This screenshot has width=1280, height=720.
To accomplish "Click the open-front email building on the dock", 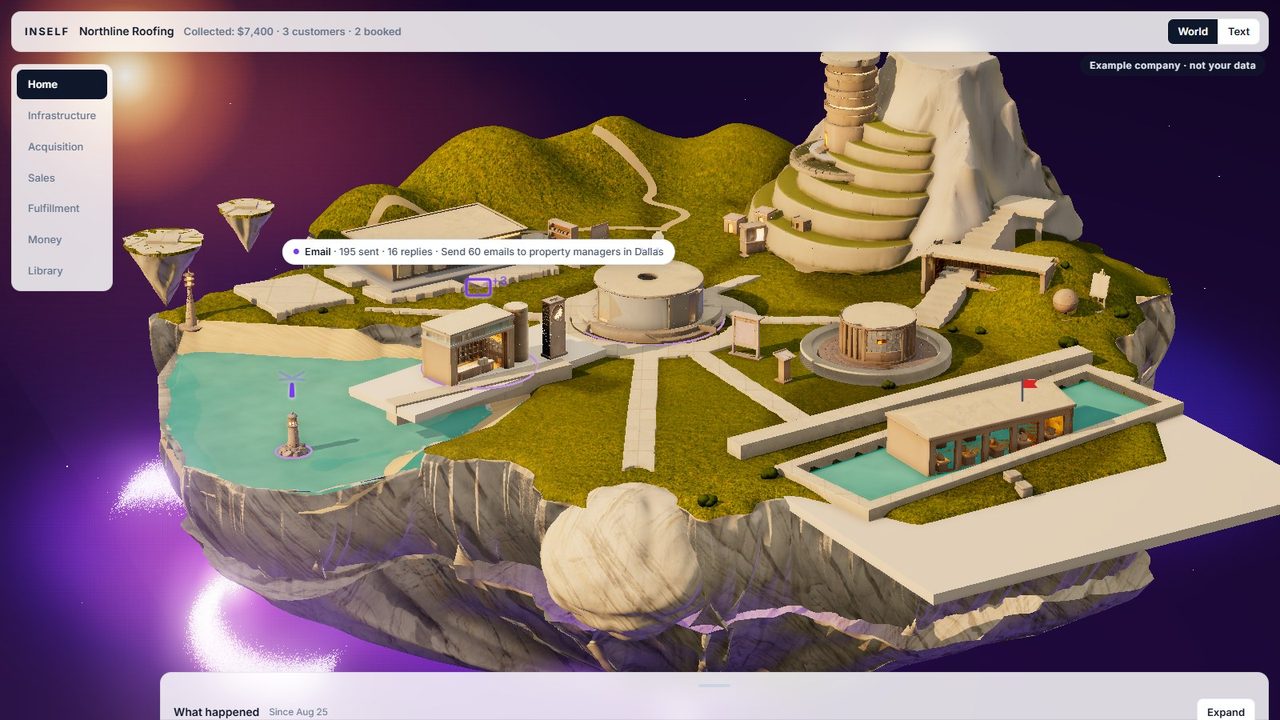I will coord(468,345).
